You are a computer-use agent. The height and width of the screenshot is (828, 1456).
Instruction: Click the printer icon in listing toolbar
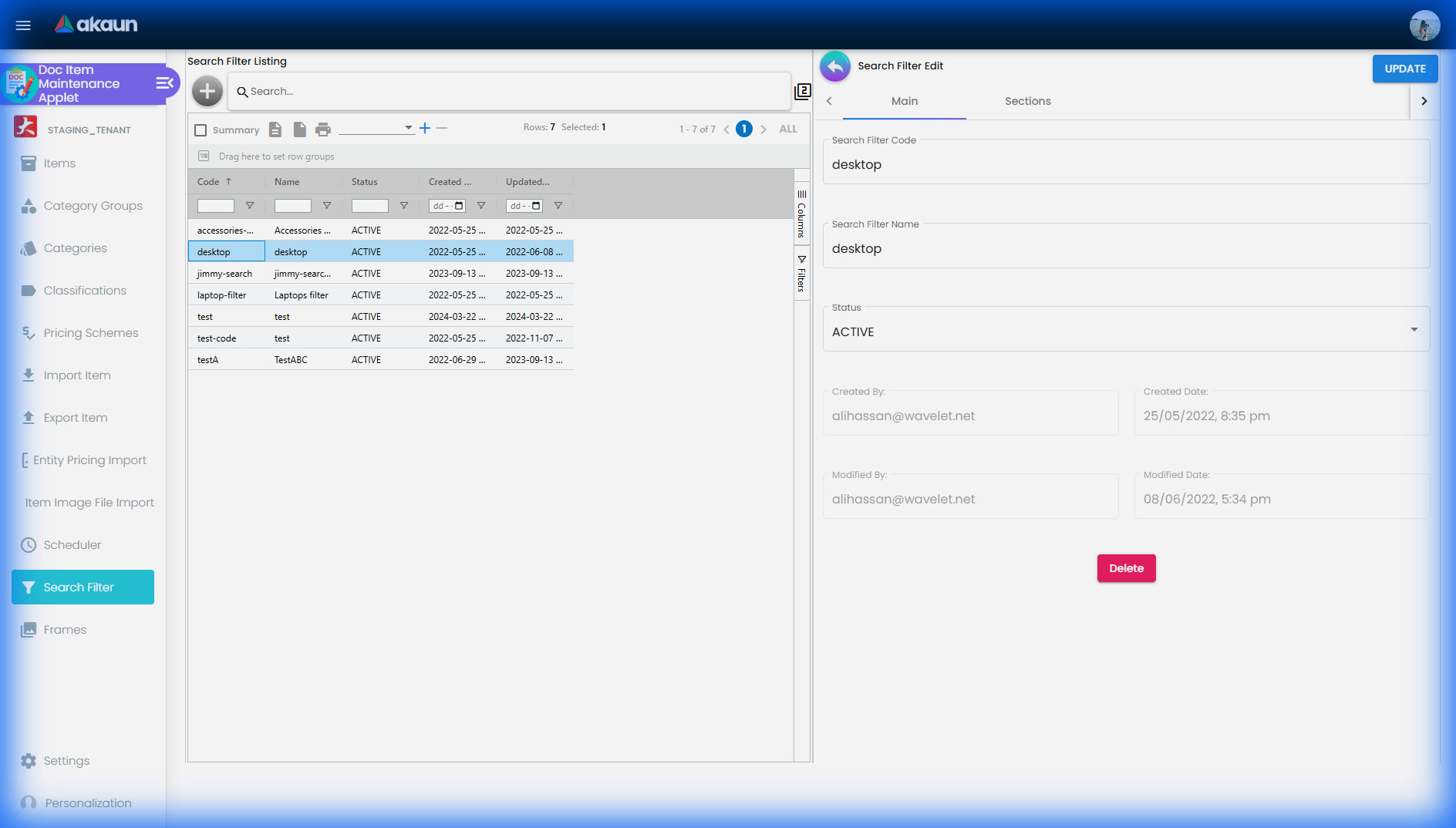click(x=323, y=130)
